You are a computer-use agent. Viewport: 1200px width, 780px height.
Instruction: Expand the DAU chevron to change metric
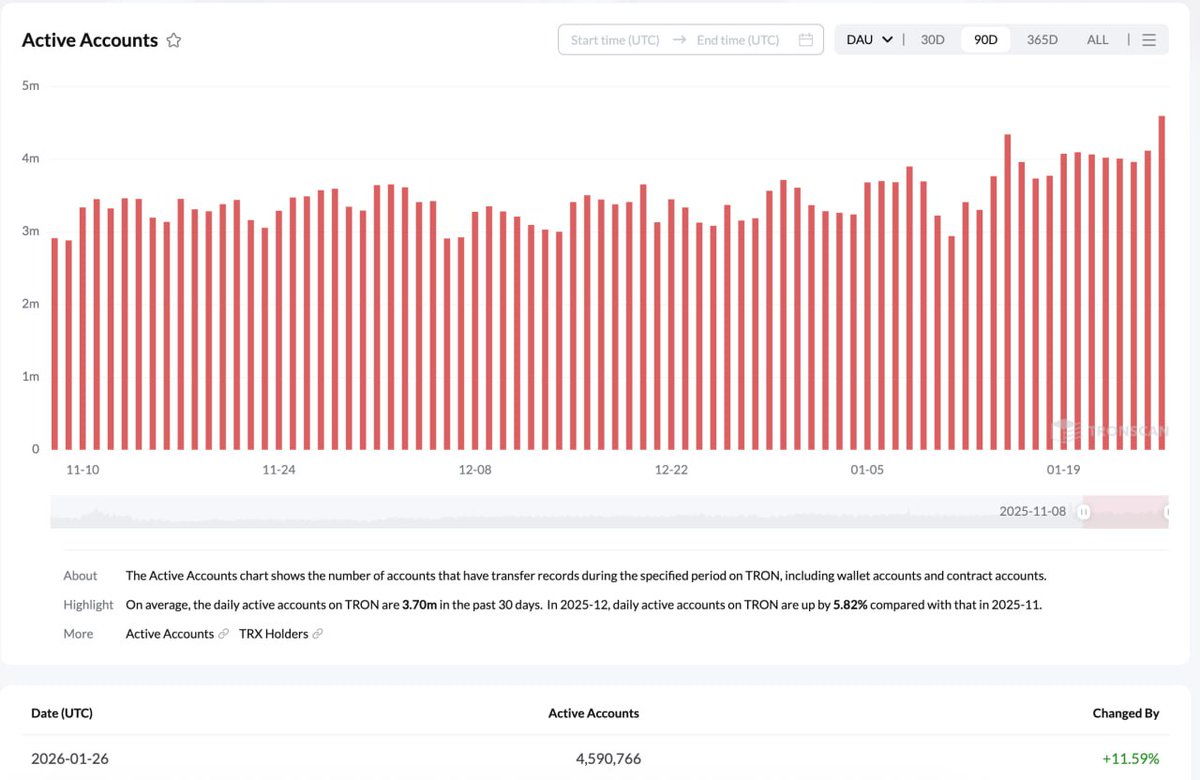point(887,39)
